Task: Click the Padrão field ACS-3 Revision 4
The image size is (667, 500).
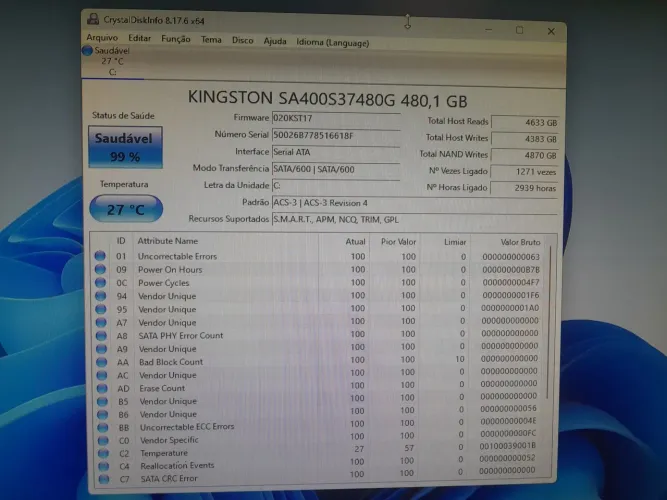Action: coord(414,203)
